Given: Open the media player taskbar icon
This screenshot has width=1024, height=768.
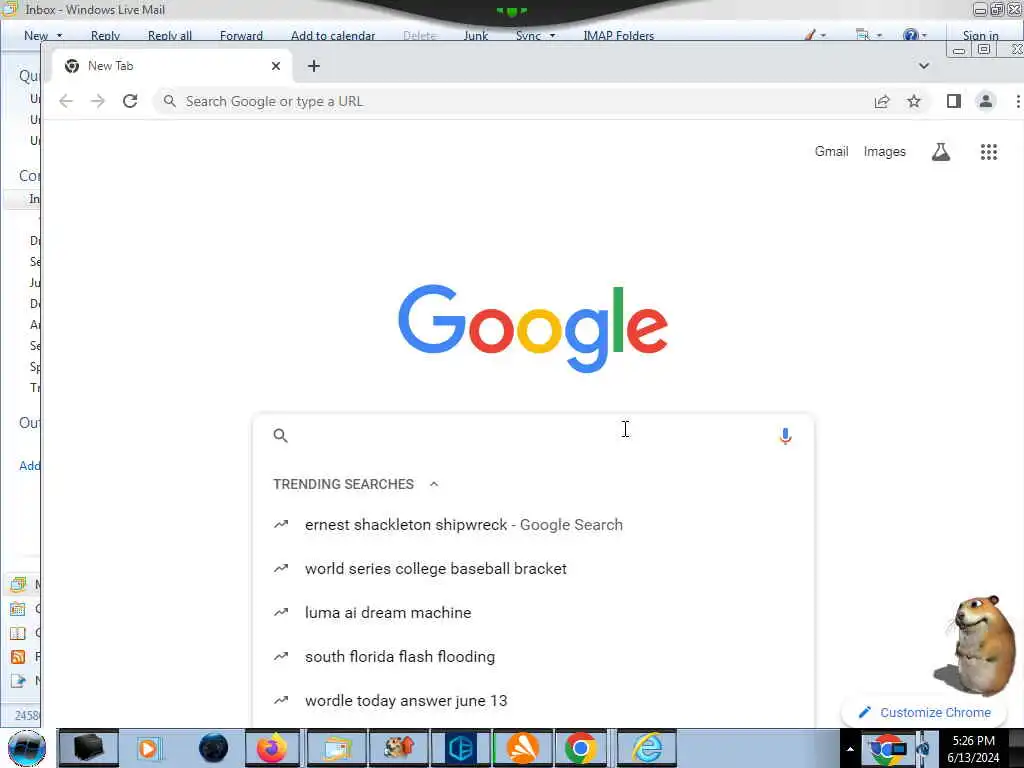Looking at the screenshot, I should (148, 748).
